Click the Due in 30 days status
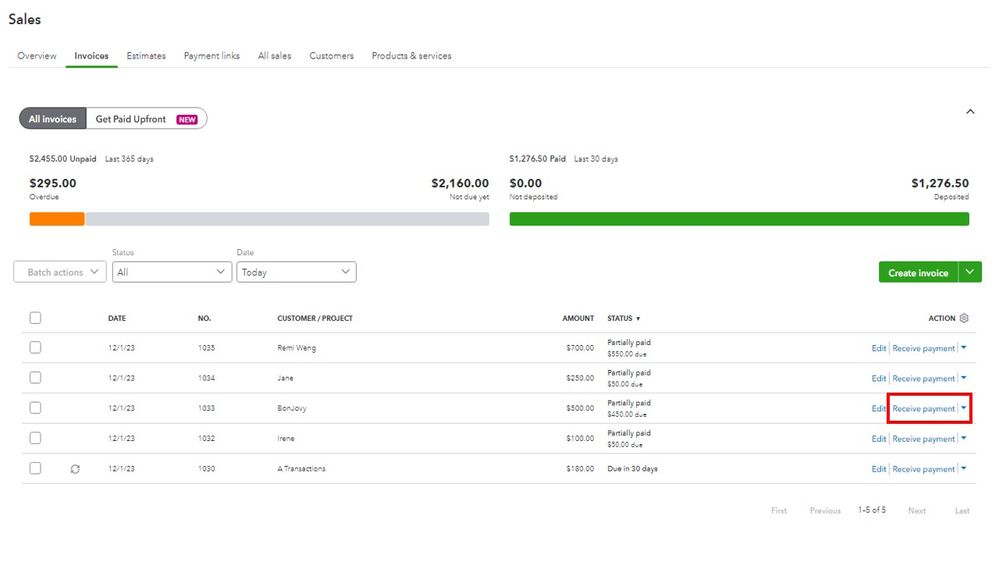Screen dimensions: 999x562 (632, 468)
